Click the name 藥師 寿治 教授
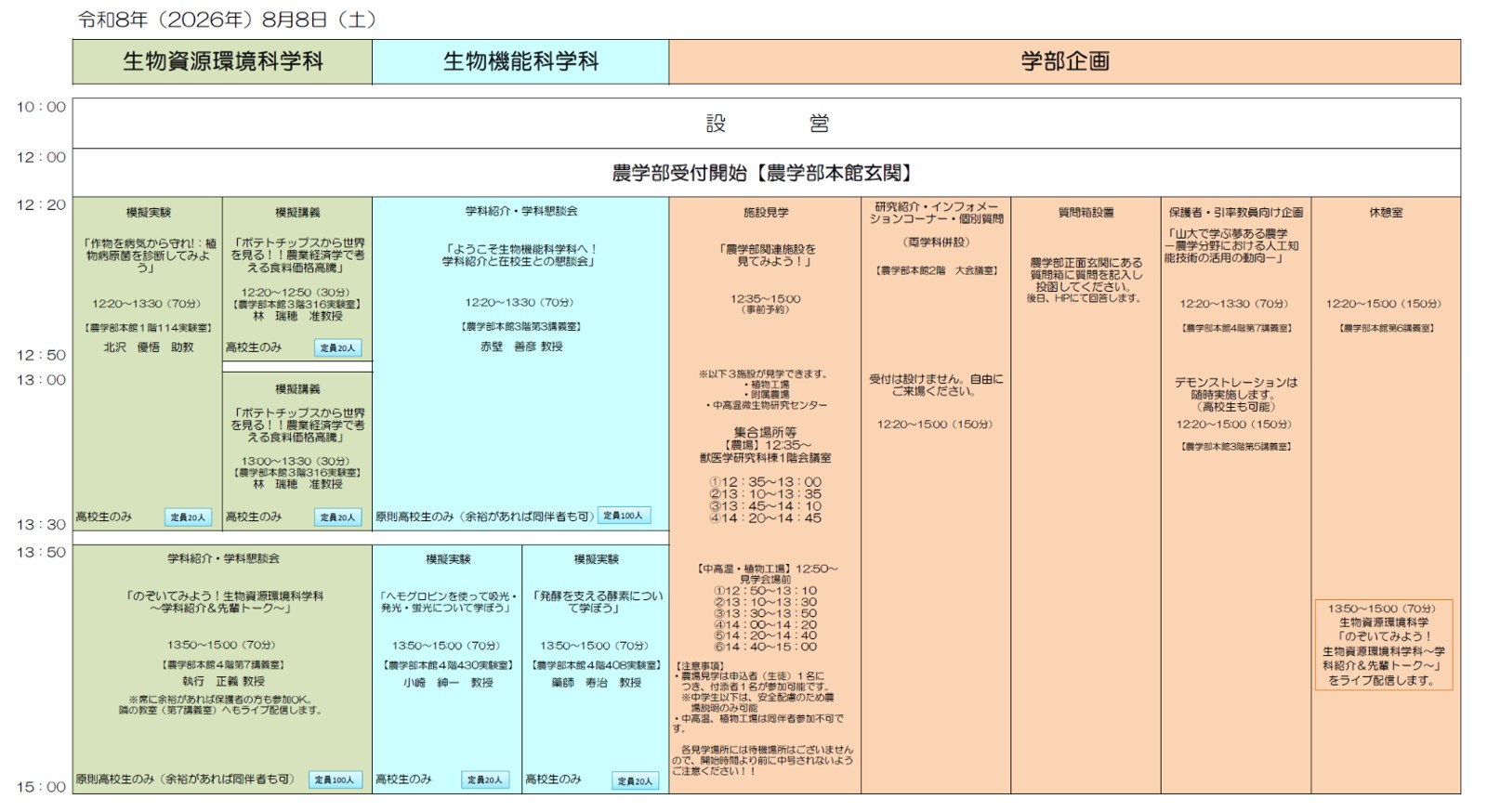This screenshot has width=1487, height=812. [596, 682]
